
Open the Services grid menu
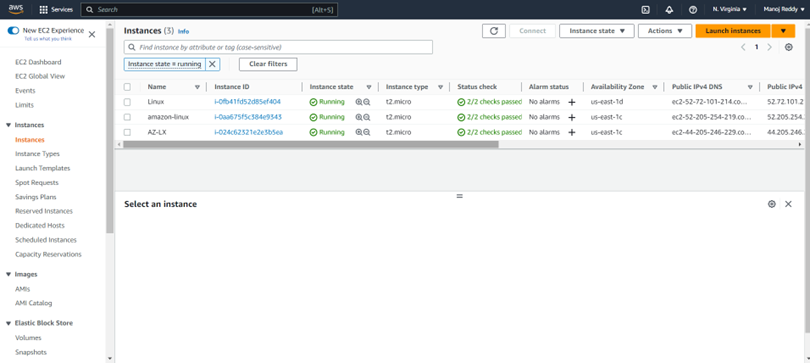coord(56,10)
